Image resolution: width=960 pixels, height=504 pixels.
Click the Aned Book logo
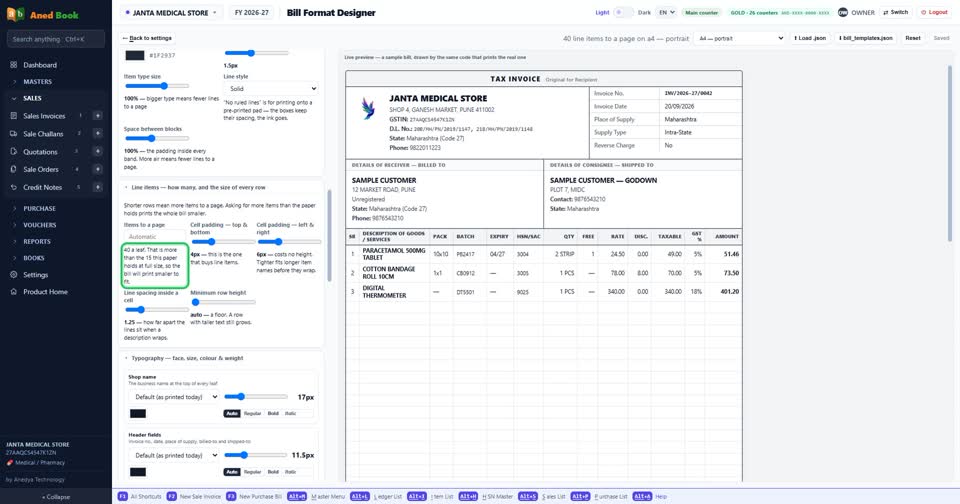pyautogui.click(x=15, y=14)
